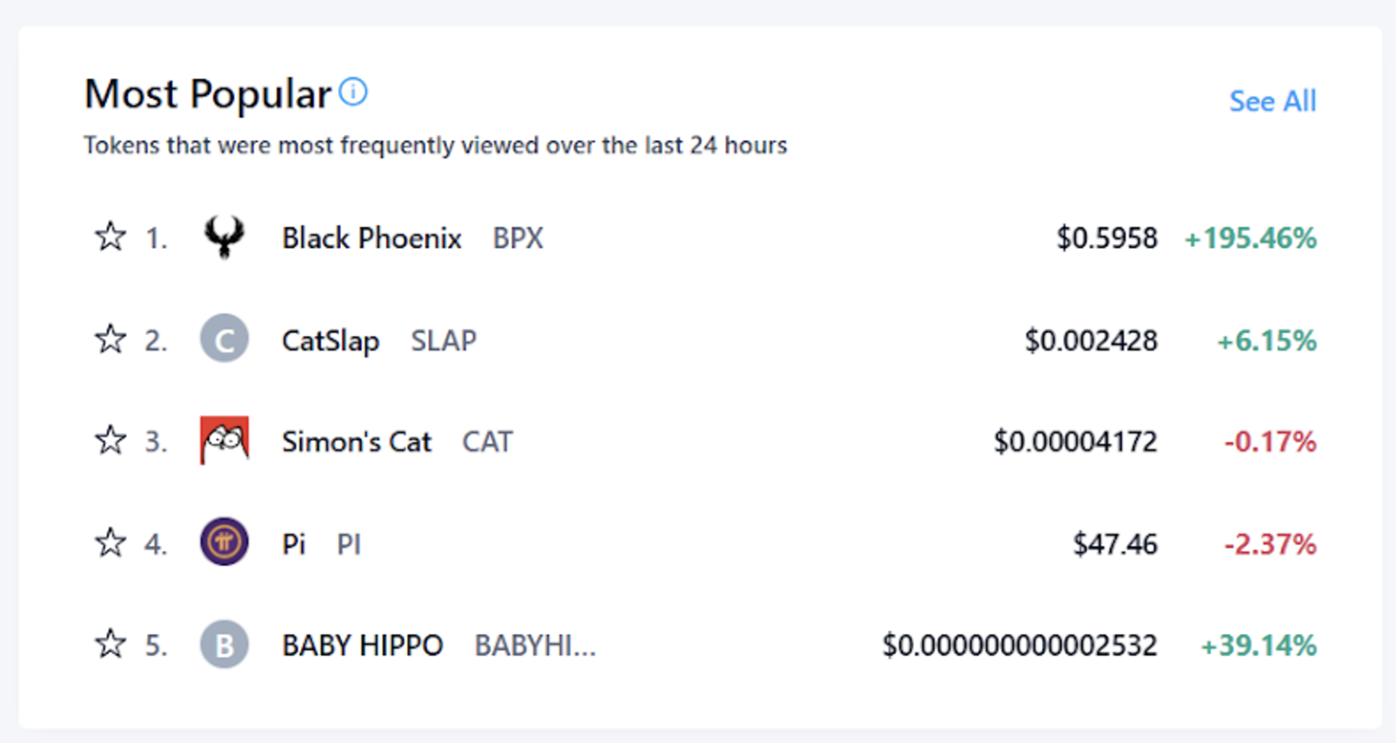Toggle the BABY HIPPO favorite star

point(110,645)
